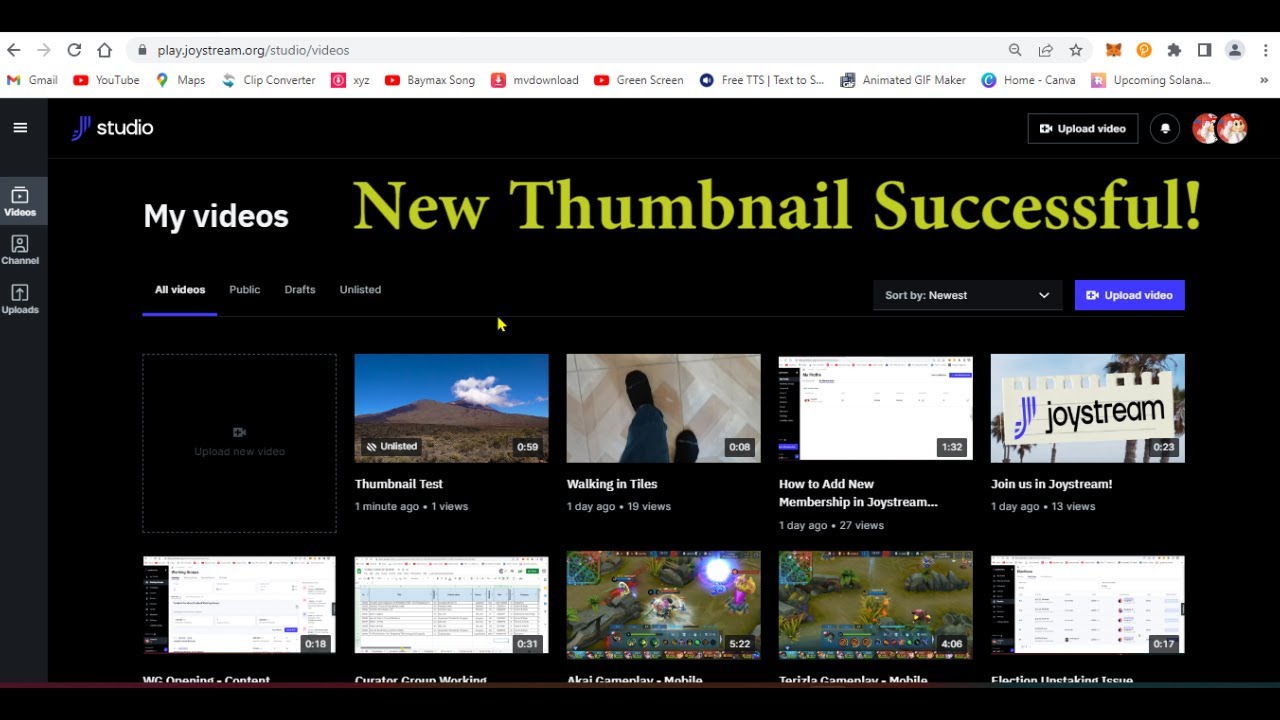The height and width of the screenshot is (720, 1280).
Task: Click the blue Upload video button
Action: click(x=1130, y=295)
